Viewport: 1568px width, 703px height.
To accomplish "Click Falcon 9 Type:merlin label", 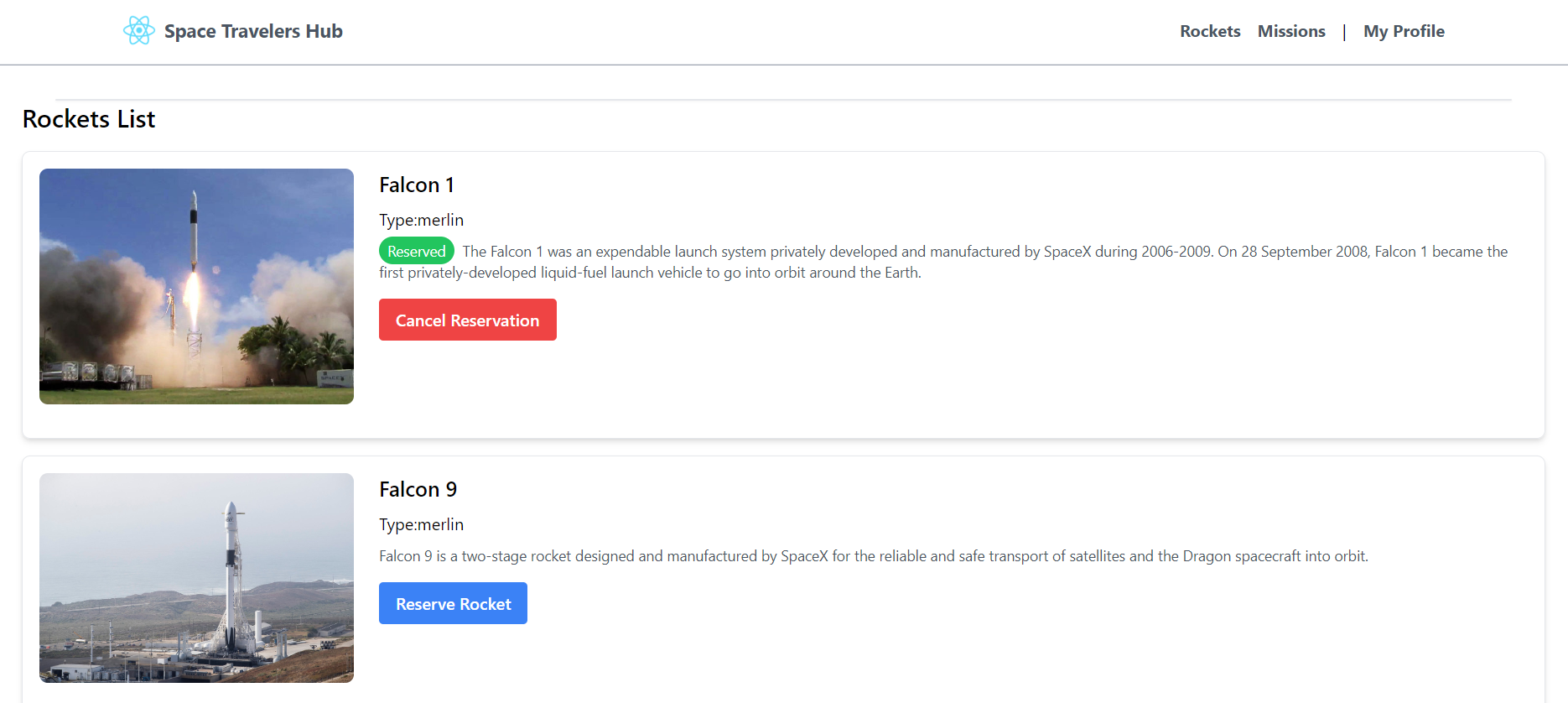I will tap(421, 524).
